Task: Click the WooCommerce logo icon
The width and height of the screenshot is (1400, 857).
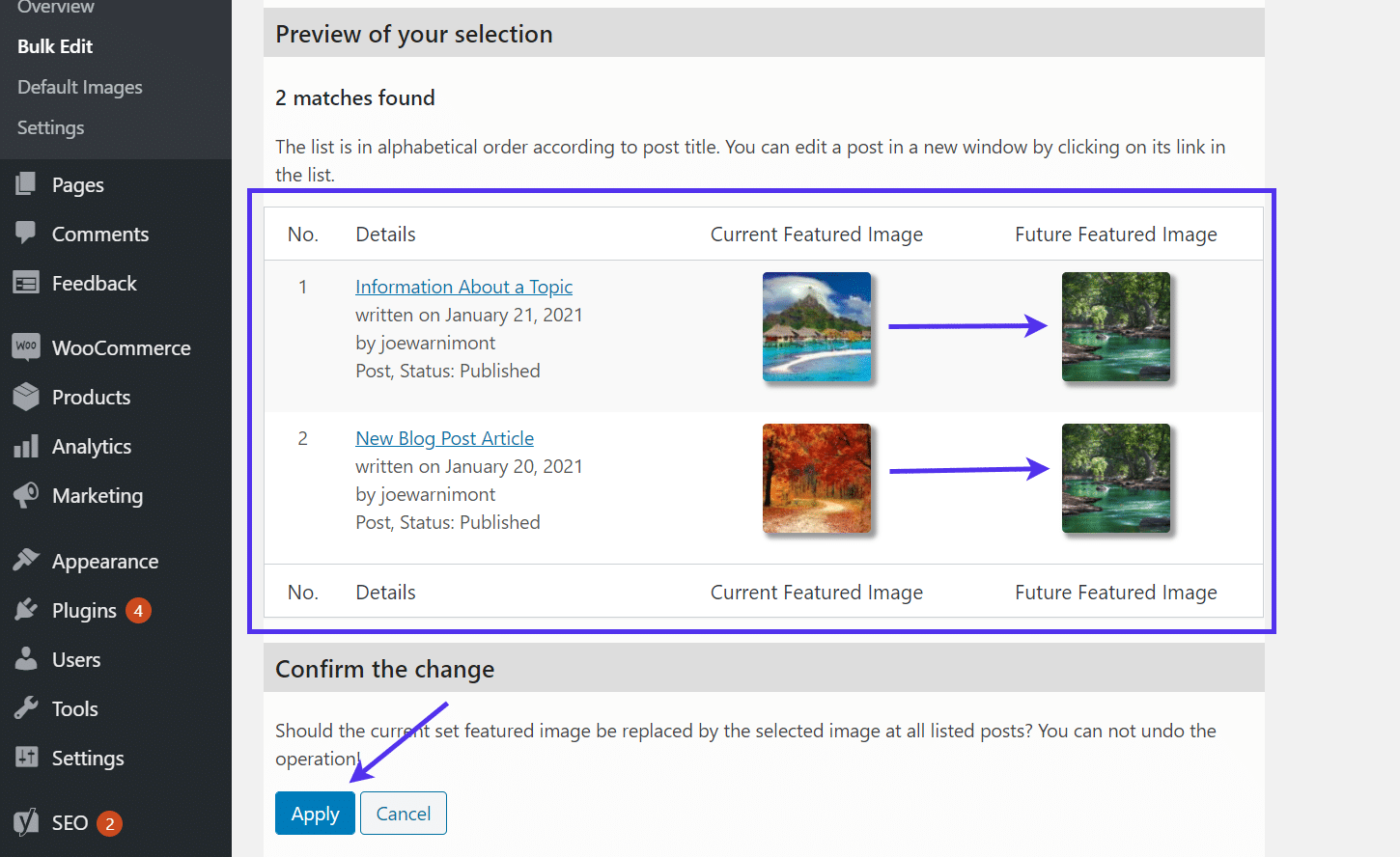Action: click(x=26, y=347)
